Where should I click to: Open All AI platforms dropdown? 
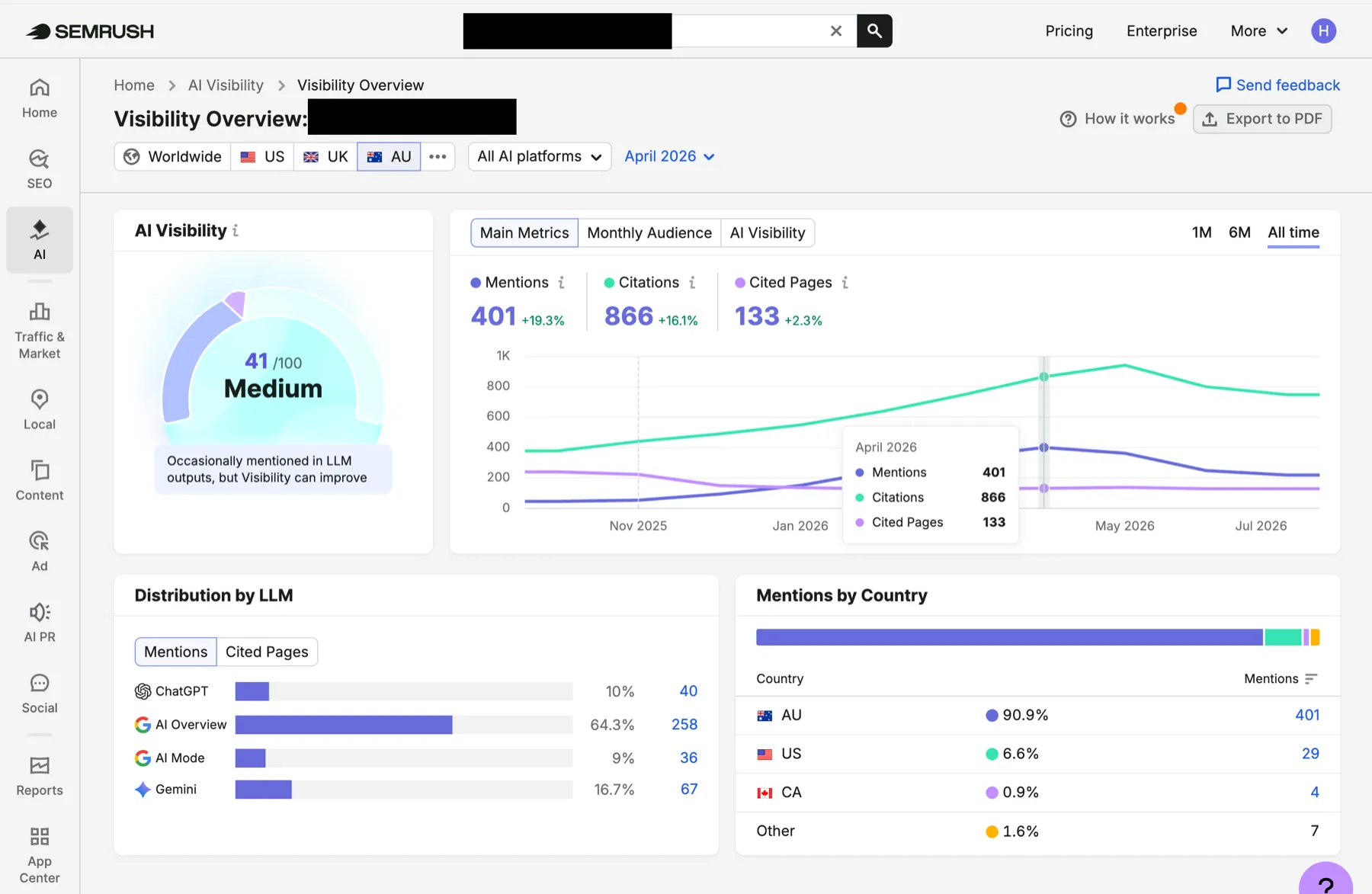[x=540, y=156]
